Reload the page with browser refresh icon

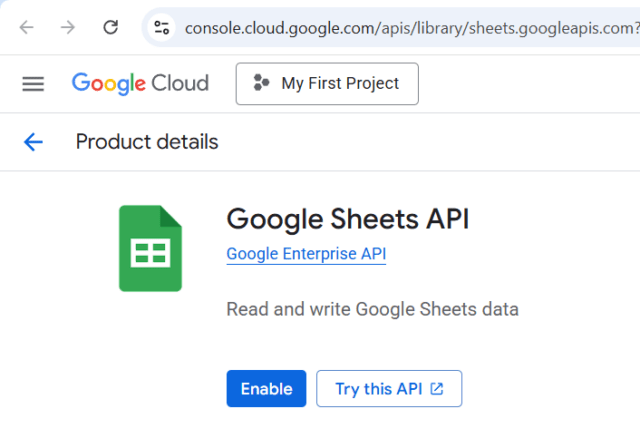pos(111,27)
